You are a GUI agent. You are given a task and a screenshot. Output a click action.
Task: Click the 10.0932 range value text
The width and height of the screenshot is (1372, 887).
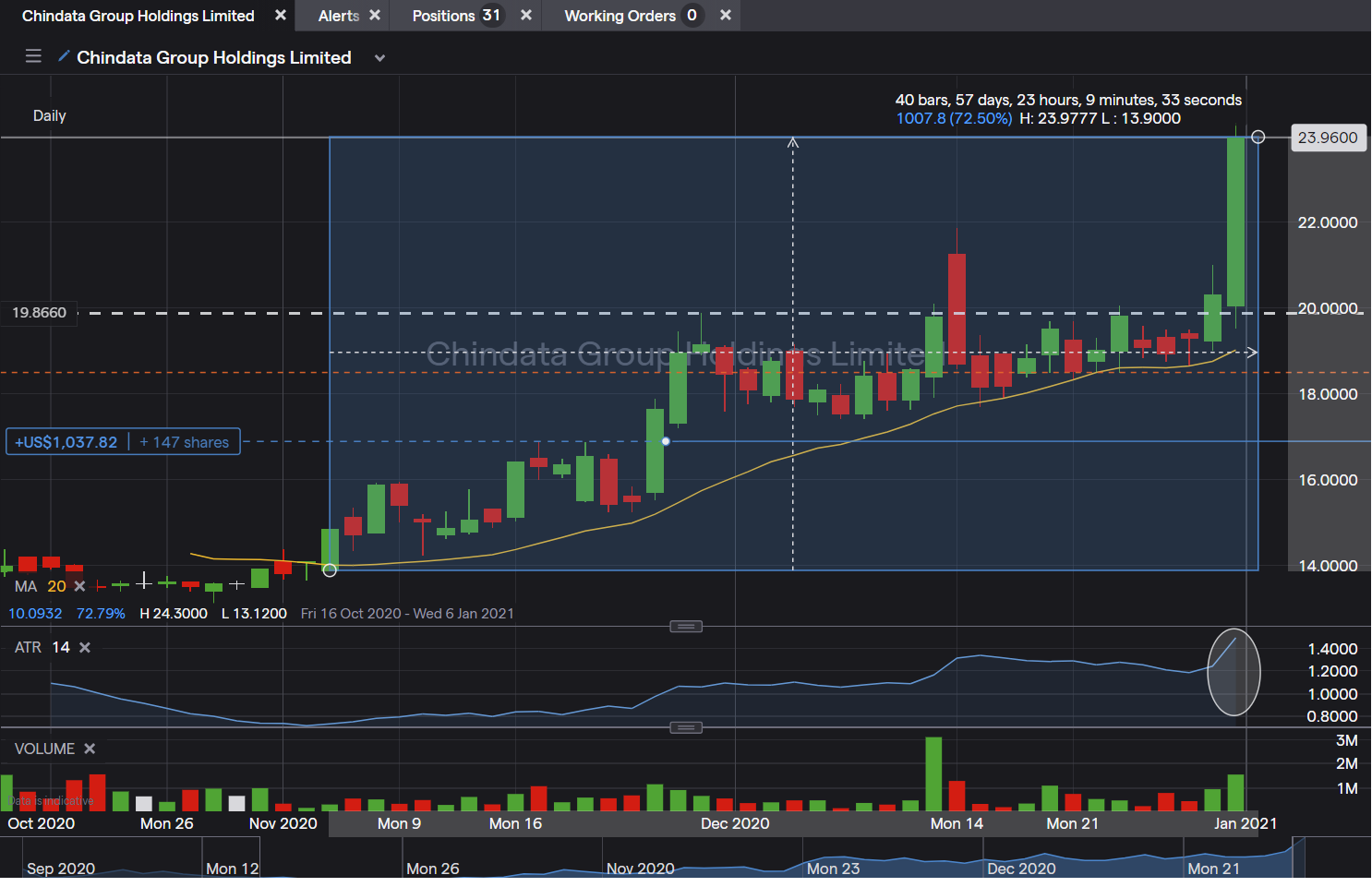click(35, 614)
